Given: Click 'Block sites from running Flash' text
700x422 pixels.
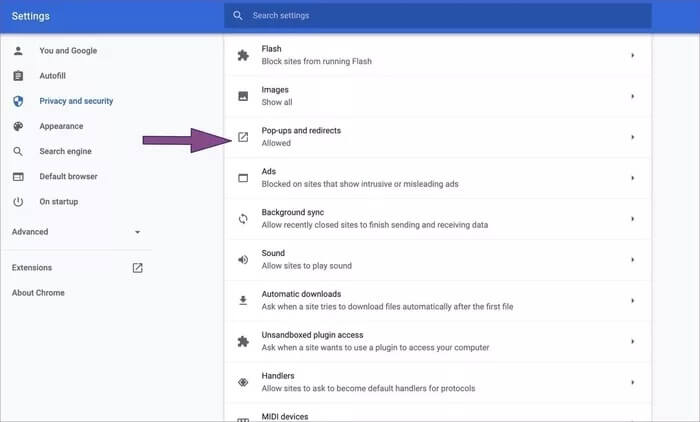Looking at the screenshot, I should click(x=317, y=61).
